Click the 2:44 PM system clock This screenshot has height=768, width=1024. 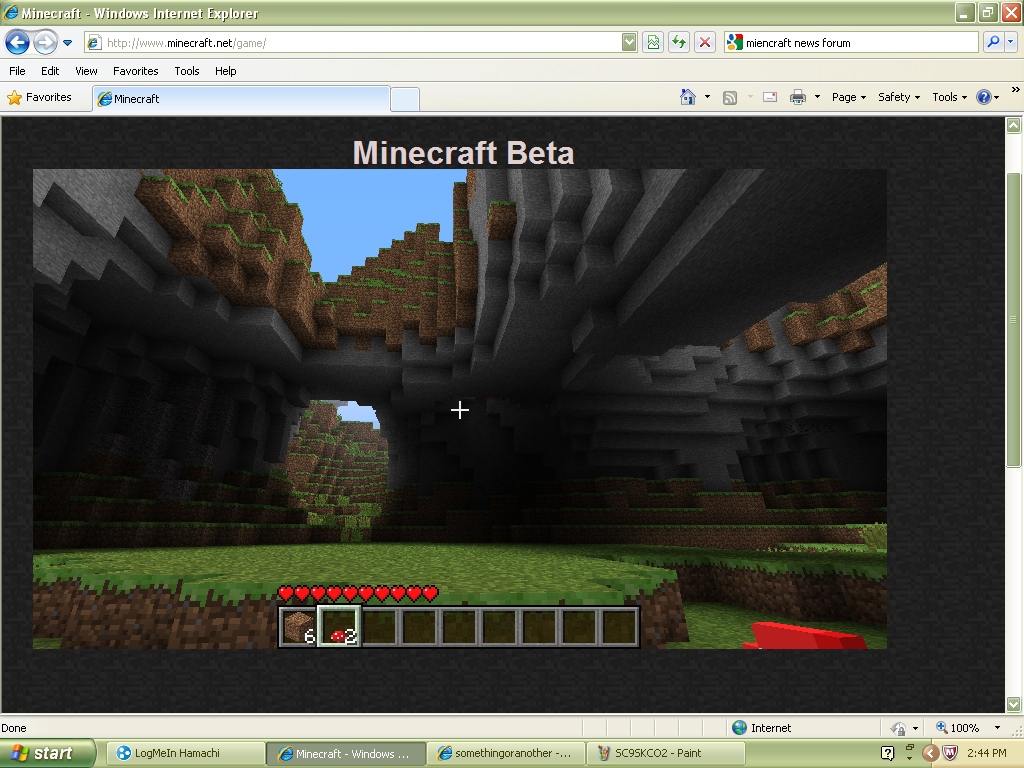[986, 753]
